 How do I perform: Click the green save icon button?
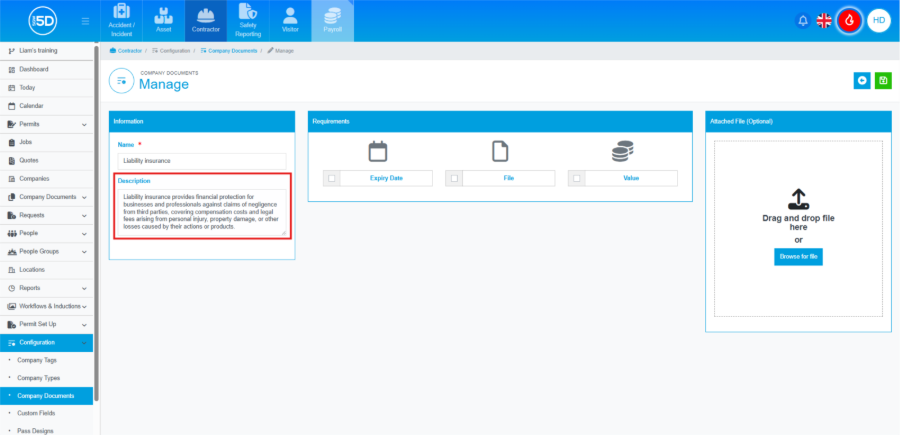(x=883, y=81)
